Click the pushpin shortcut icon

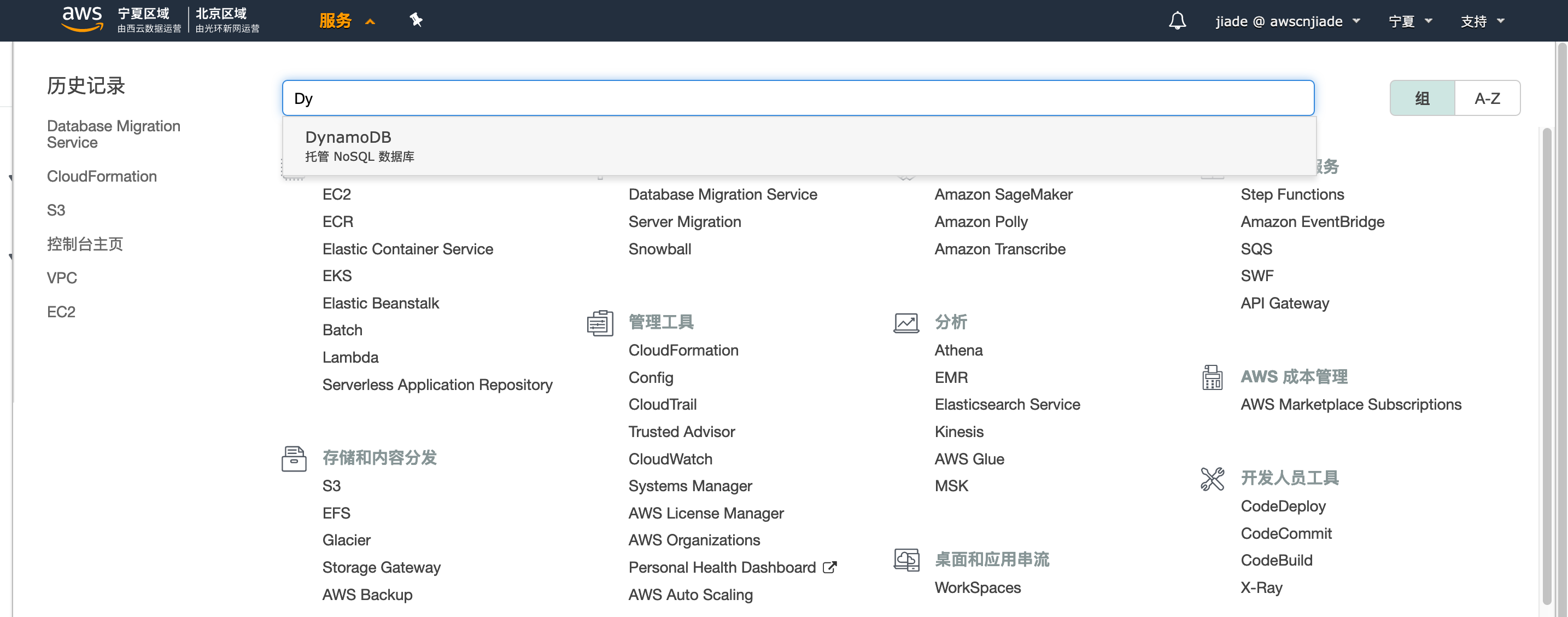coord(416,20)
